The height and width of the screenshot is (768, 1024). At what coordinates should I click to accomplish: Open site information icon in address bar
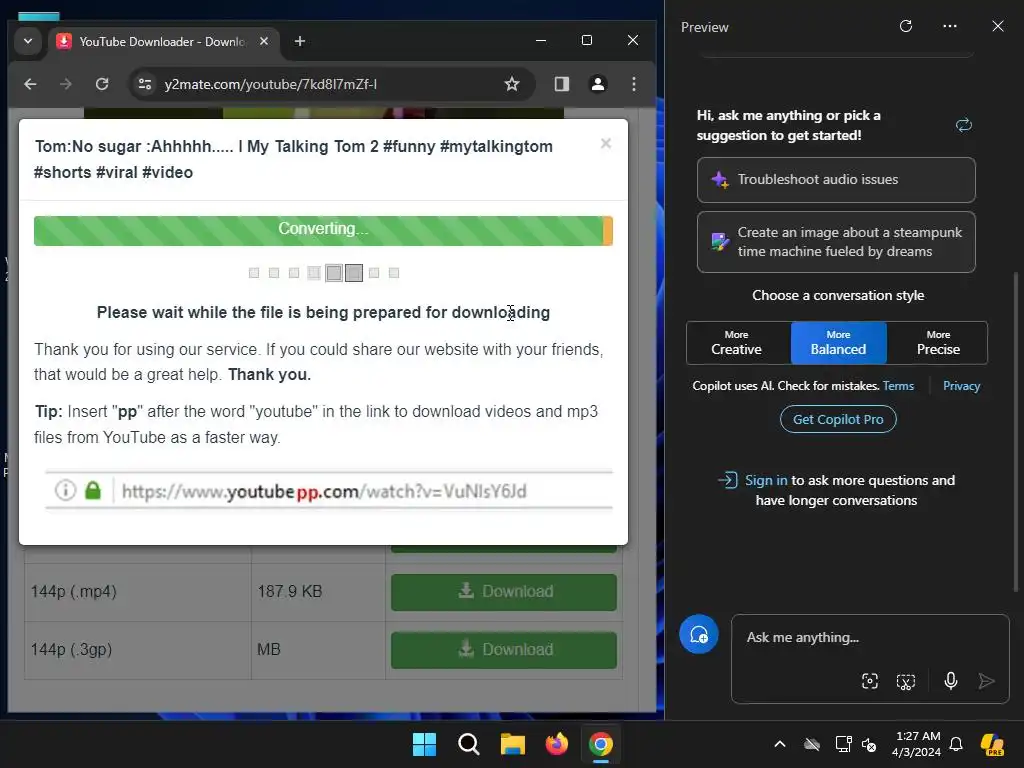tap(145, 84)
